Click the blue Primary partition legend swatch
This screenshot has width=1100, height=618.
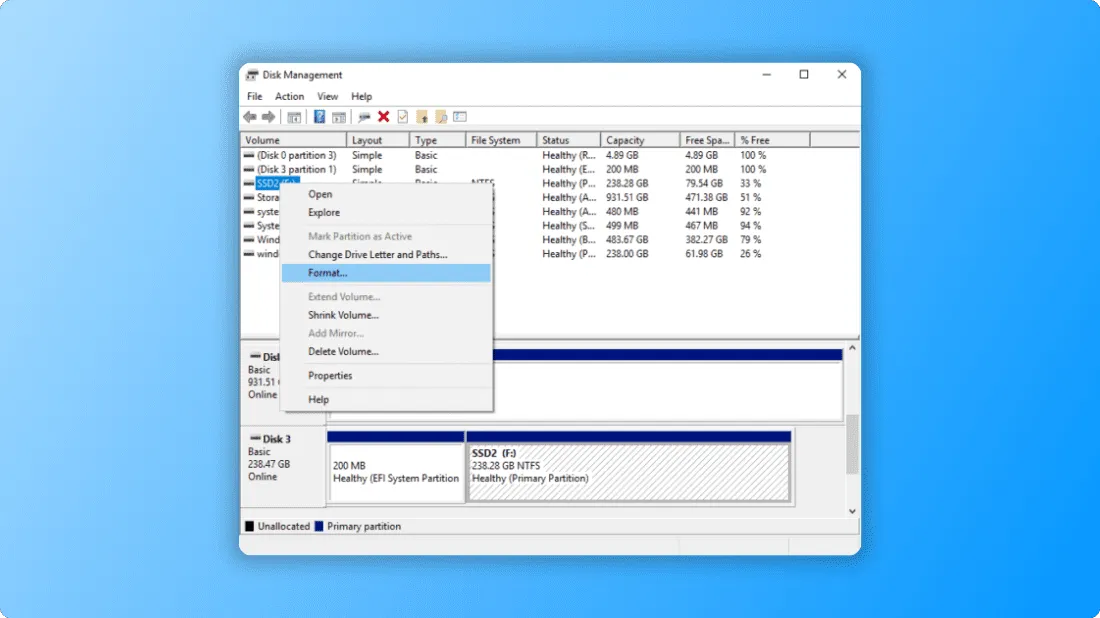point(318,526)
